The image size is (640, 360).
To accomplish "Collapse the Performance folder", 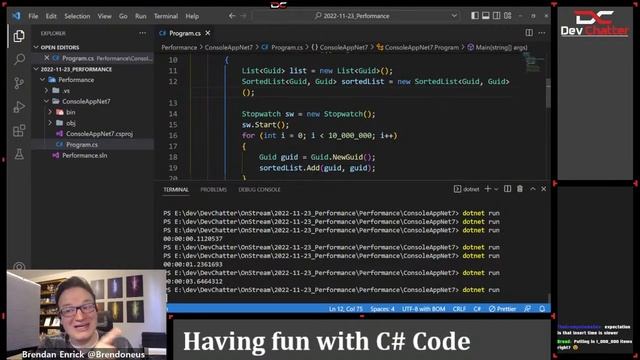I will coord(42,80).
